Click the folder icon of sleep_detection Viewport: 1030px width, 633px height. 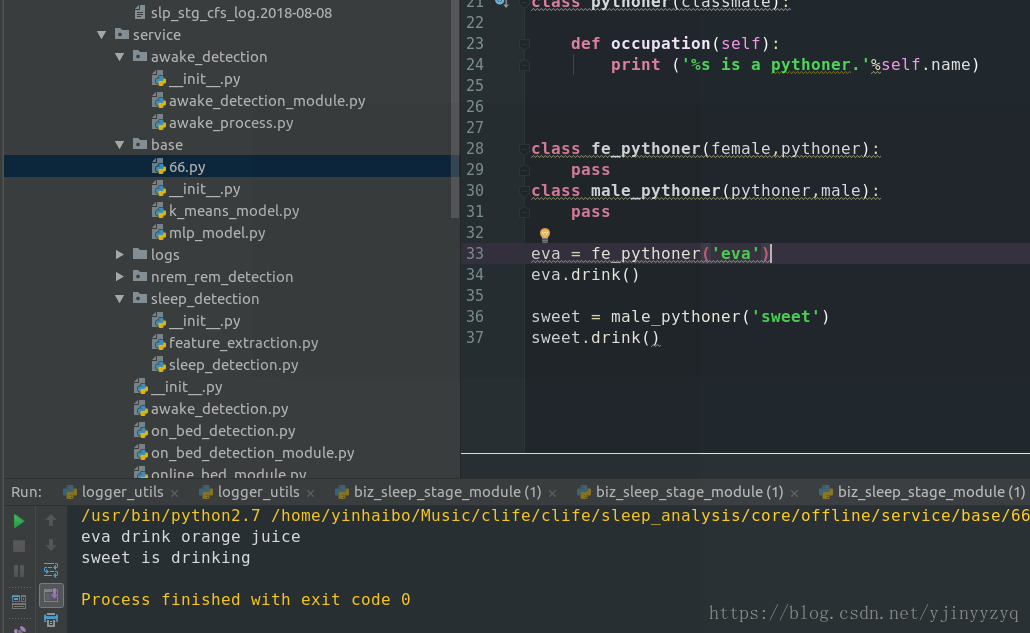140,298
